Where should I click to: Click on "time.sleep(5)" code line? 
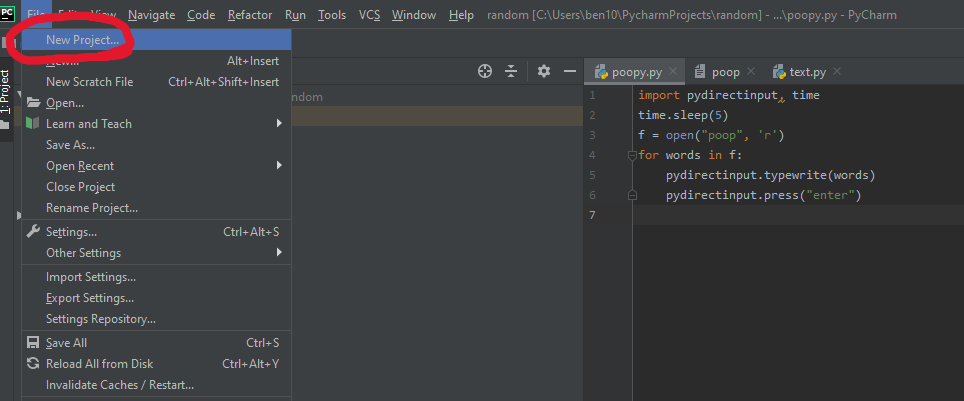[683, 115]
